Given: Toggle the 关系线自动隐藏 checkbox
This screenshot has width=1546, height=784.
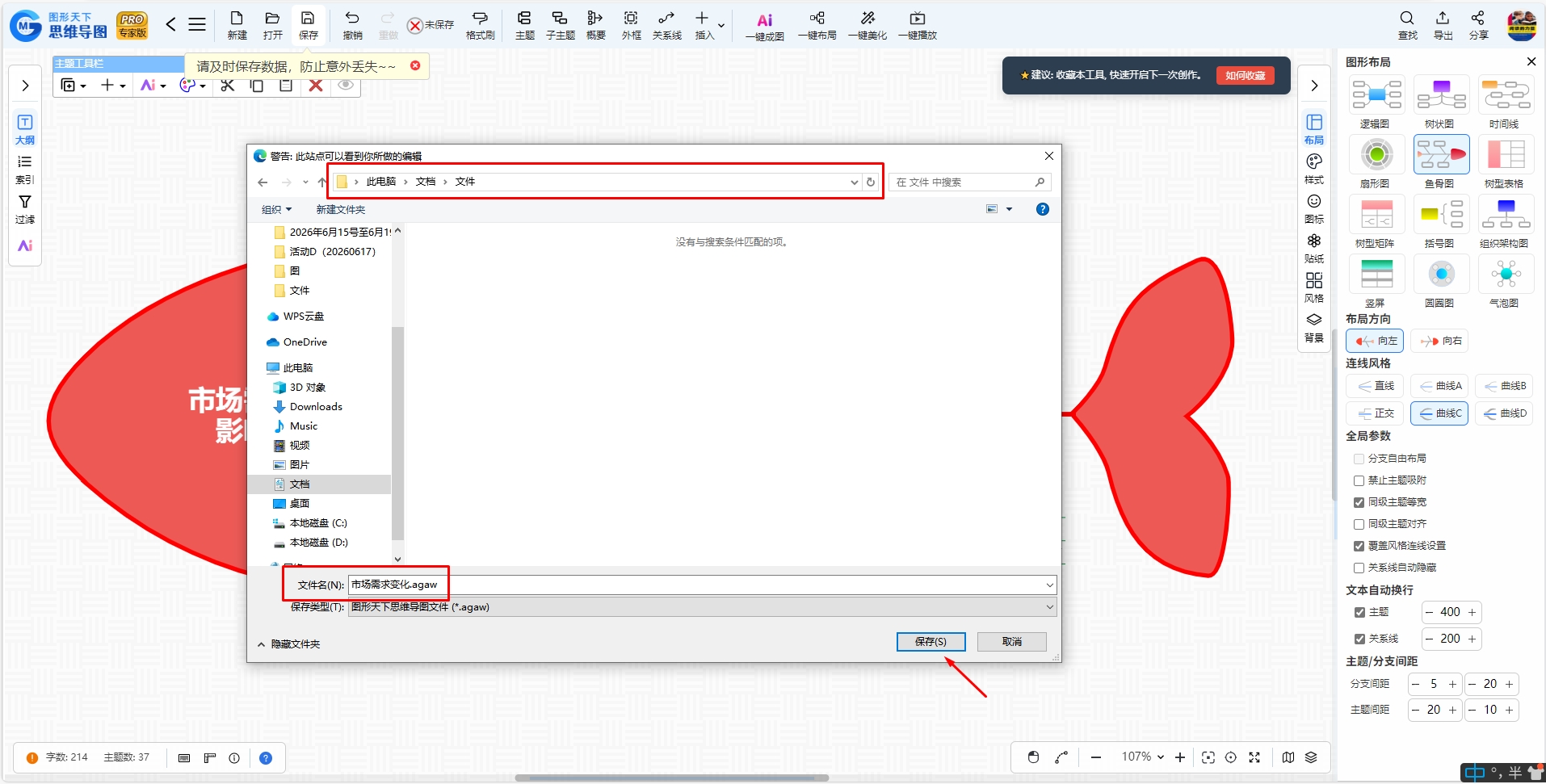Looking at the screenshot, I should click(x=1359, y=568).
